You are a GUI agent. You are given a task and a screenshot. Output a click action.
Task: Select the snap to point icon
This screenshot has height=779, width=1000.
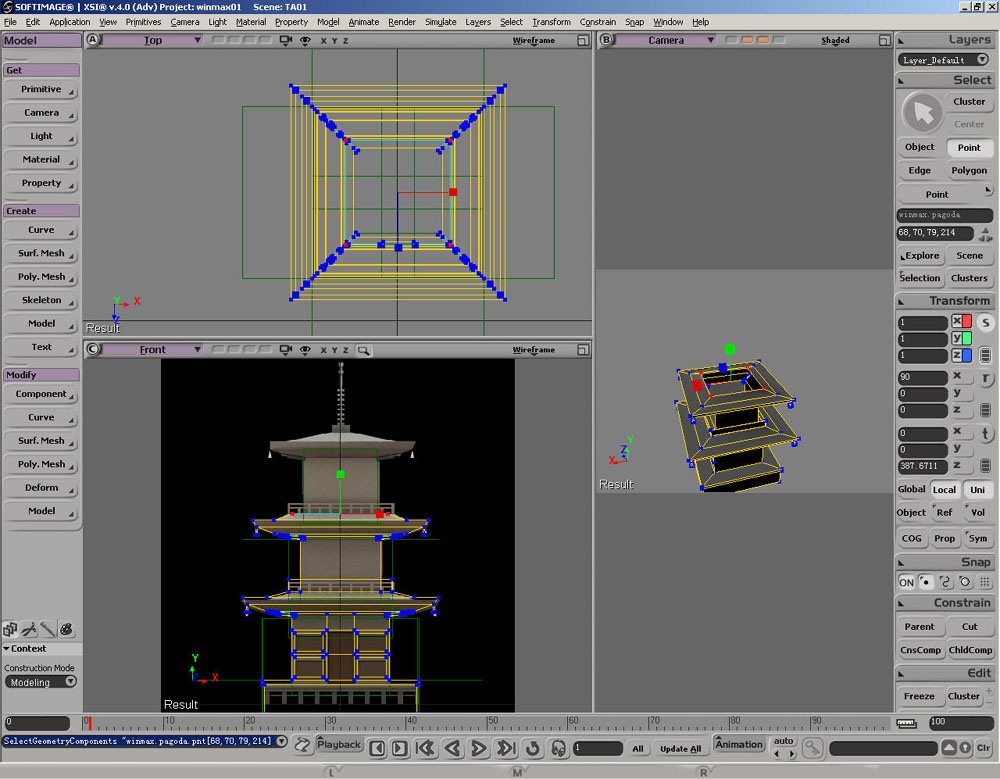tap(925, 582)
